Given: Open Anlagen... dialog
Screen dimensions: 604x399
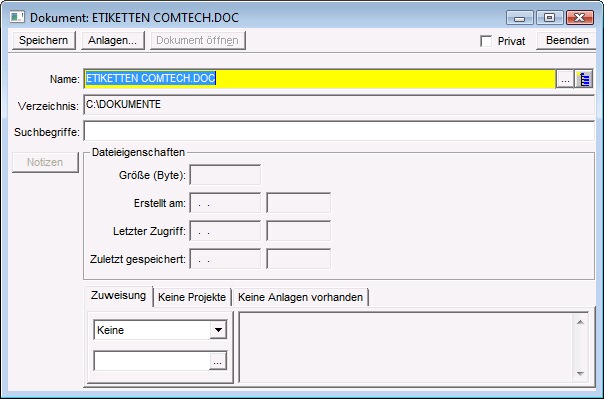Looking at the screenshot, I should tap(112, 40).
